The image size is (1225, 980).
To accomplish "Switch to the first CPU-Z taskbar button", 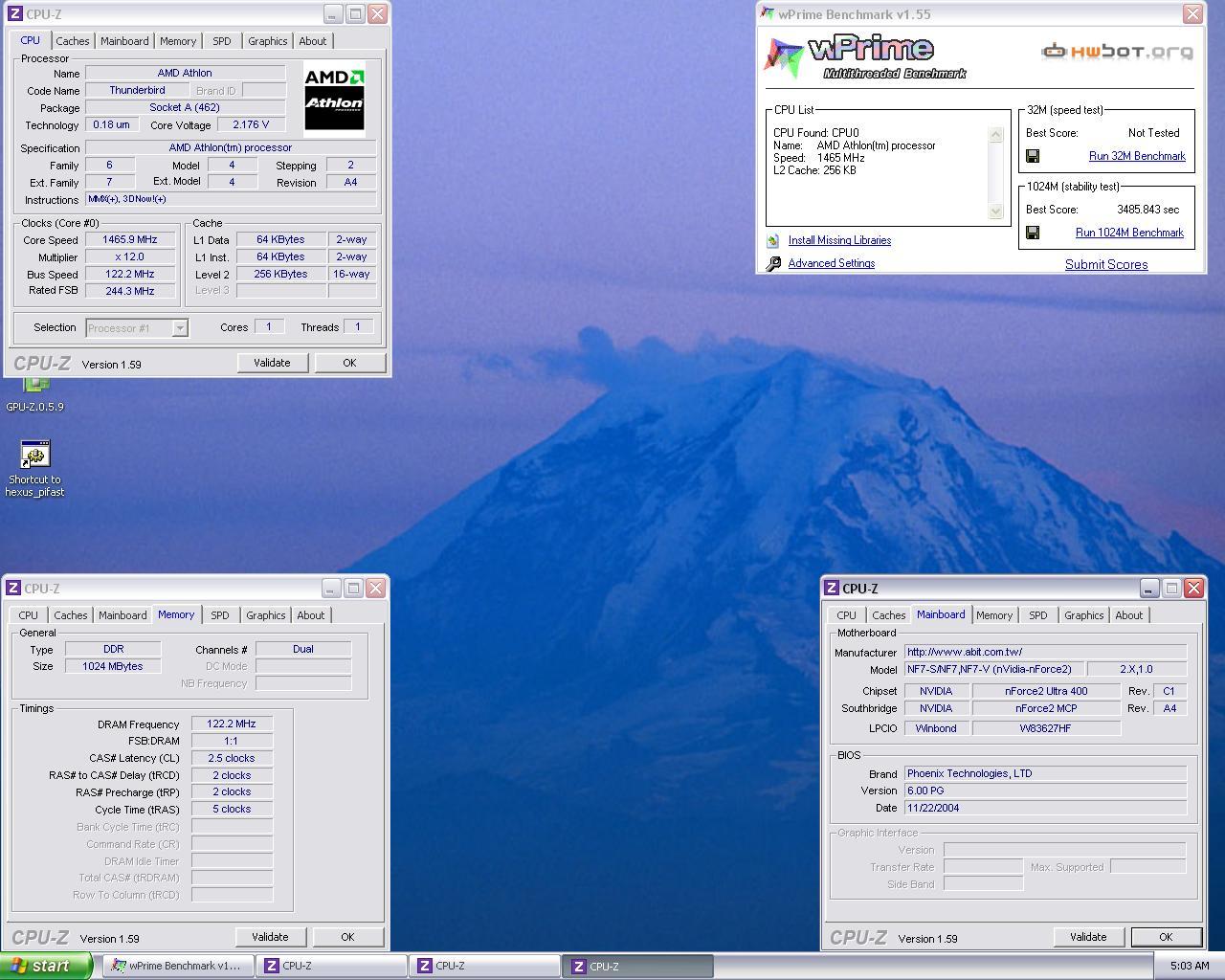I will [x=331, y=966].
